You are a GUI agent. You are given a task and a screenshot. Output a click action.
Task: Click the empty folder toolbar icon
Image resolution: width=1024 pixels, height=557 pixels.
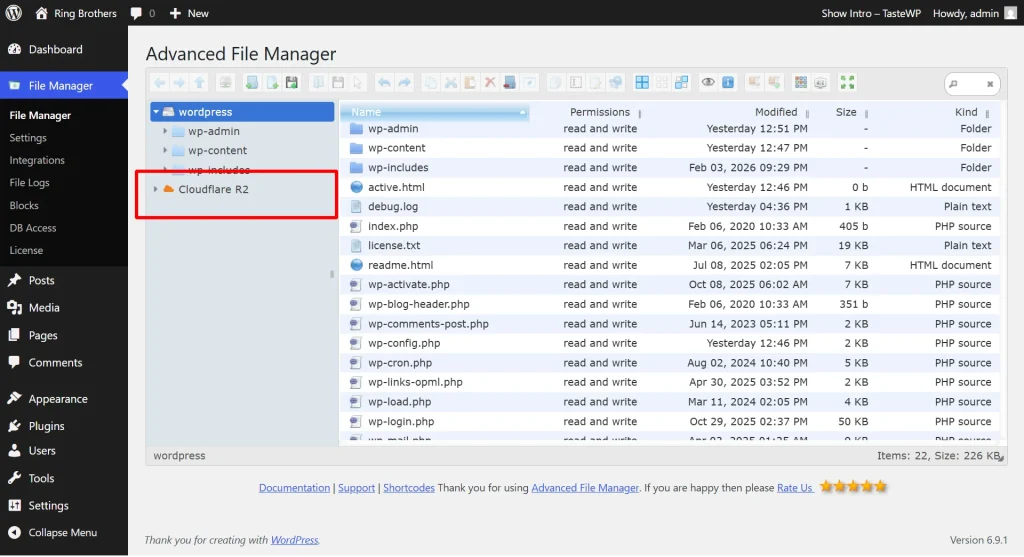tap(509, 82)
